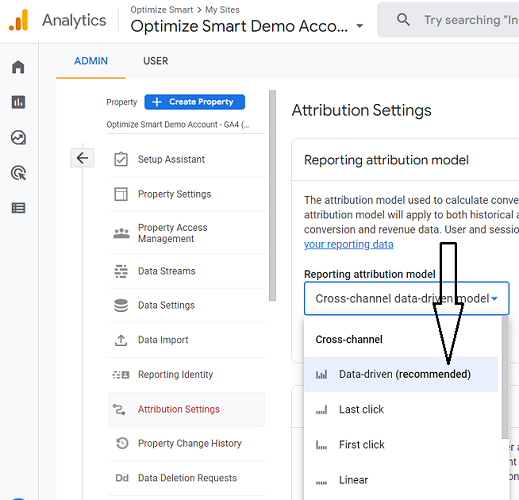Click the Data-driven model bar icon
The image size is (519, 500).
coord(322,375)
